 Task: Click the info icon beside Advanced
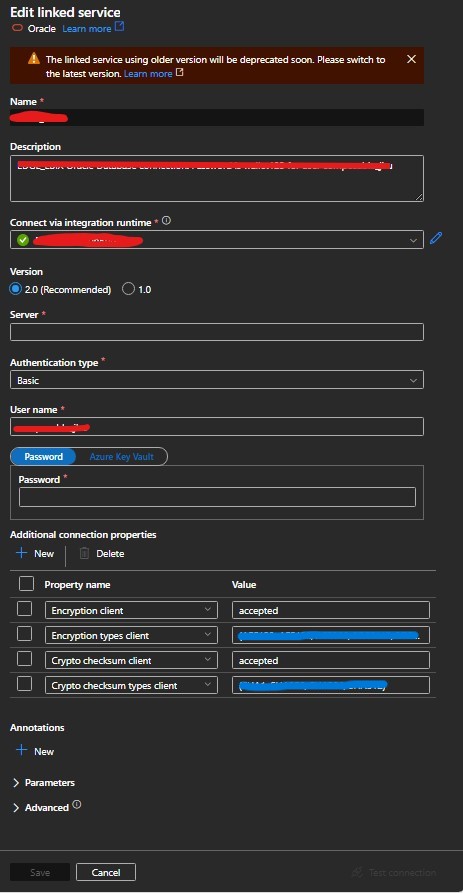(77, 805)
